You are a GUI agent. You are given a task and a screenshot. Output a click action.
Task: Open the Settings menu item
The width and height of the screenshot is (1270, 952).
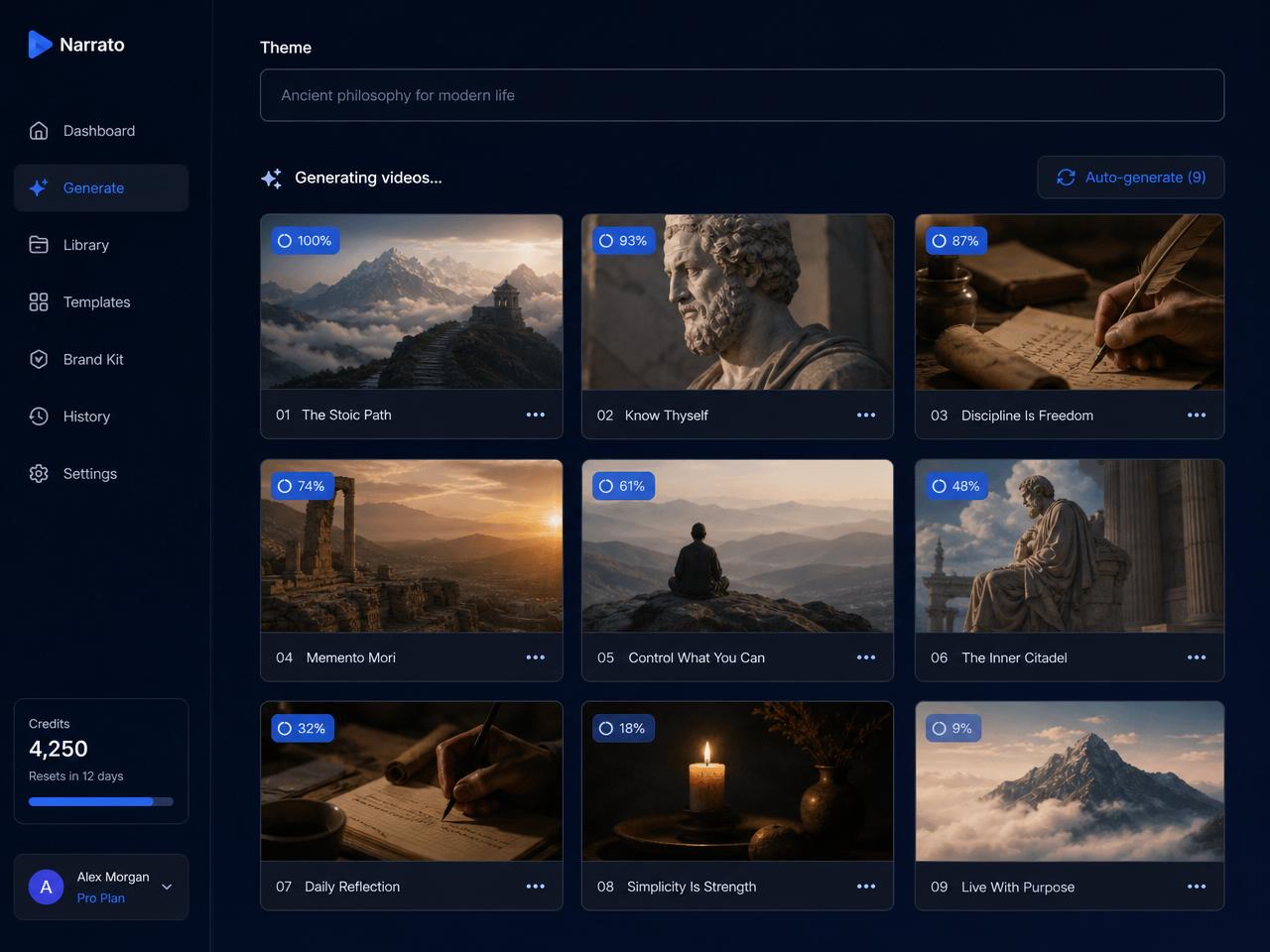[101, 474]
